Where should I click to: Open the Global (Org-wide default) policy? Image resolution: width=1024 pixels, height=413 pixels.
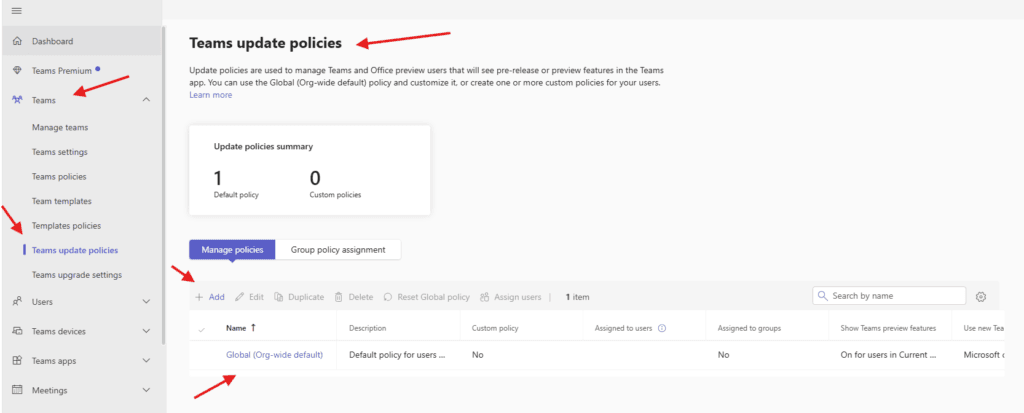pos(274,354)
